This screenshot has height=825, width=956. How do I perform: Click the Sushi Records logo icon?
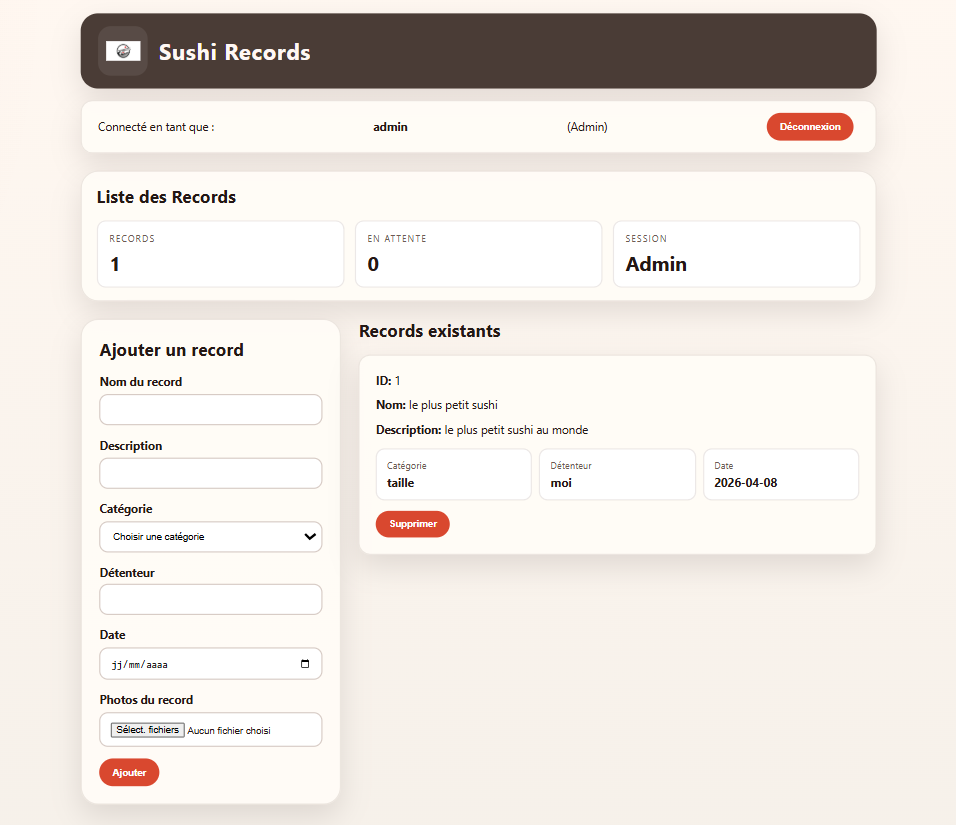click(x=123, y=51)
